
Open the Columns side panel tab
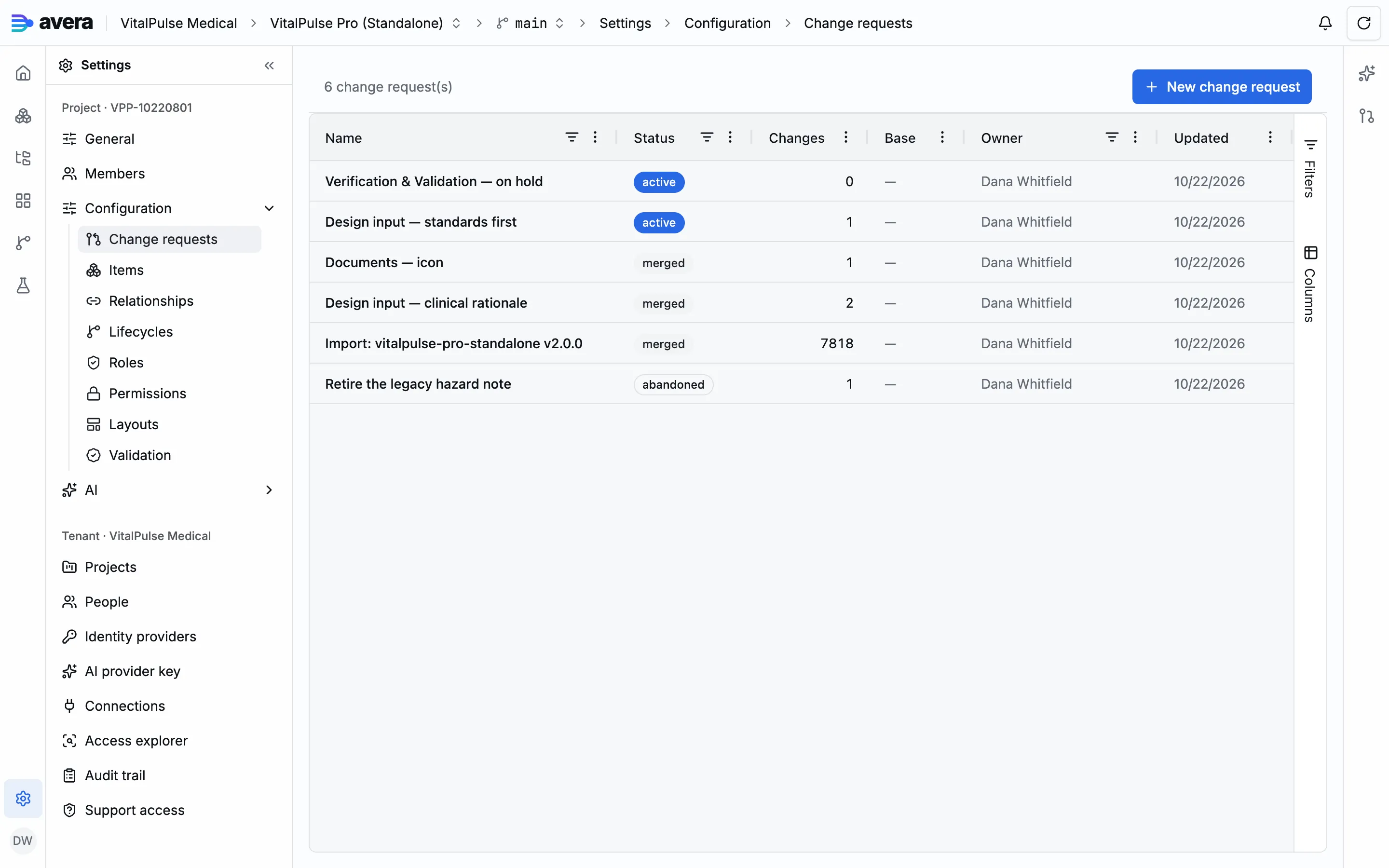(x=1310, y=284)
